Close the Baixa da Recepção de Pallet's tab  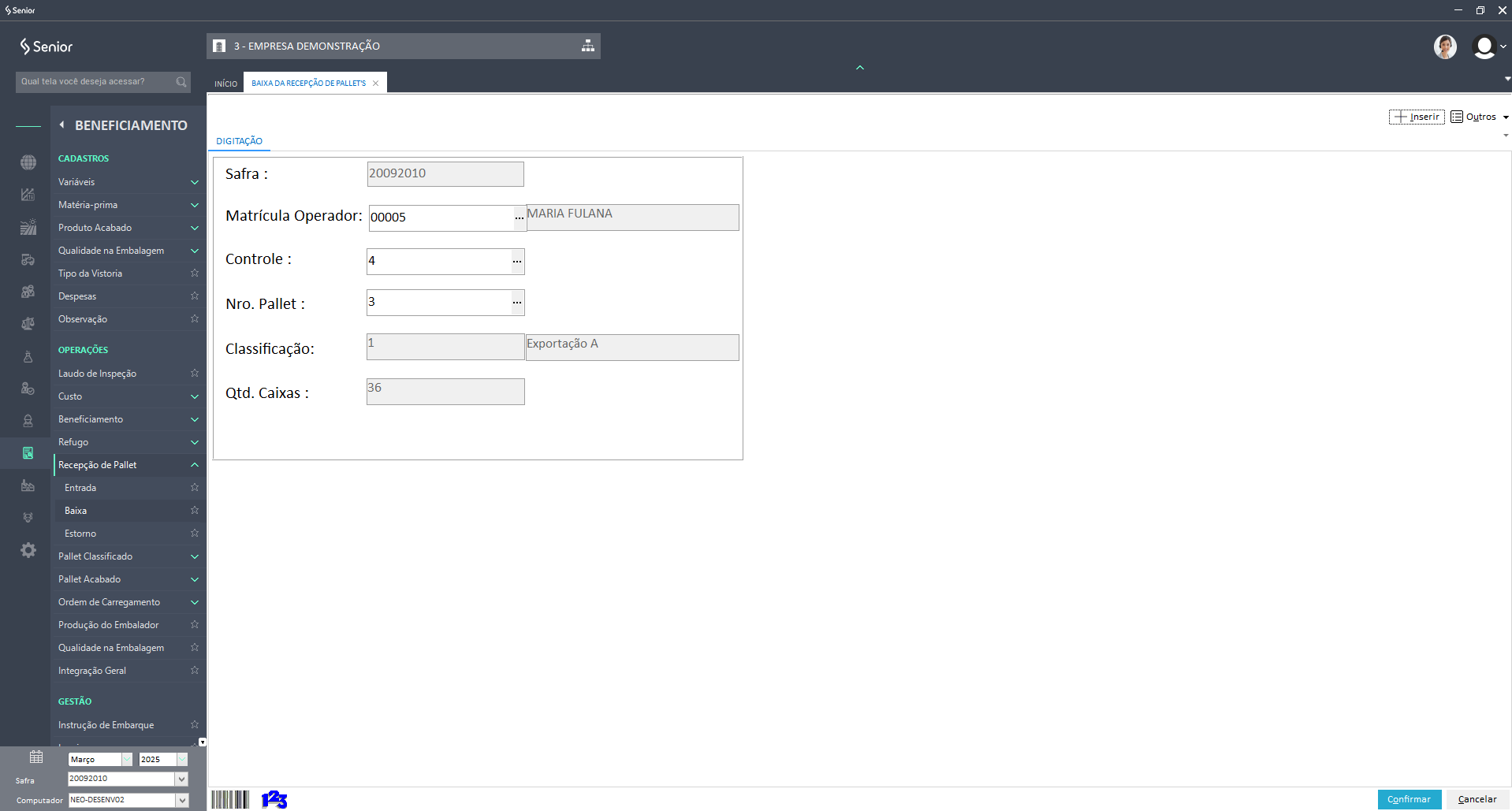coord(376,84)
